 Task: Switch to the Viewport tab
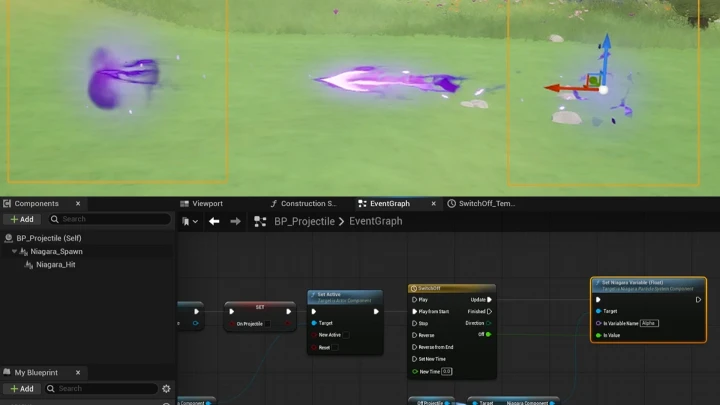202,203
